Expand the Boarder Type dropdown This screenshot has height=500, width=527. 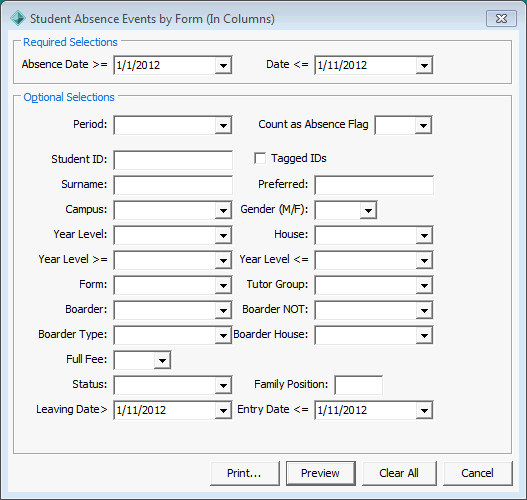(x=223, y=335)
